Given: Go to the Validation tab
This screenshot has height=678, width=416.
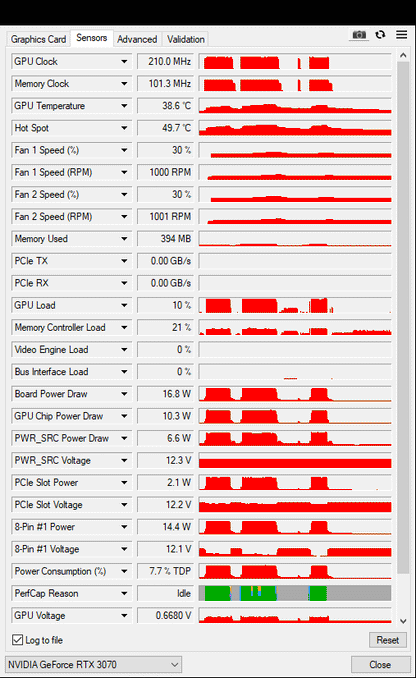Looking at the screenshot, I should tap(186, 39).
